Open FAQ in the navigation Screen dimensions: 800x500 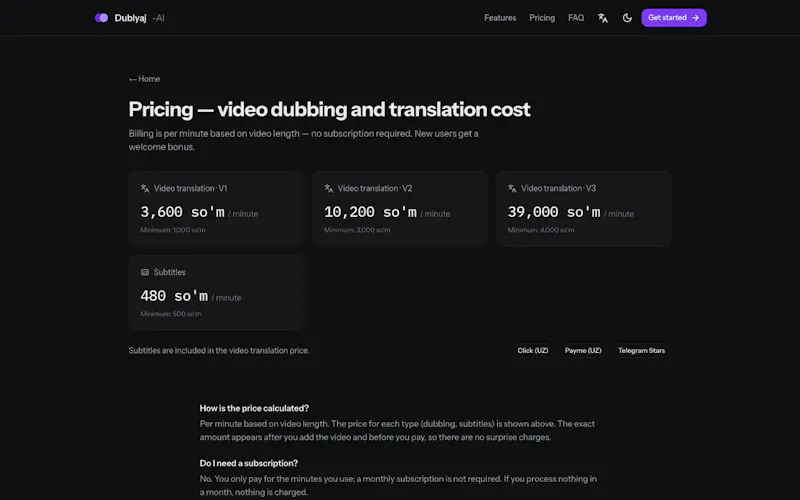pos(576,18)
